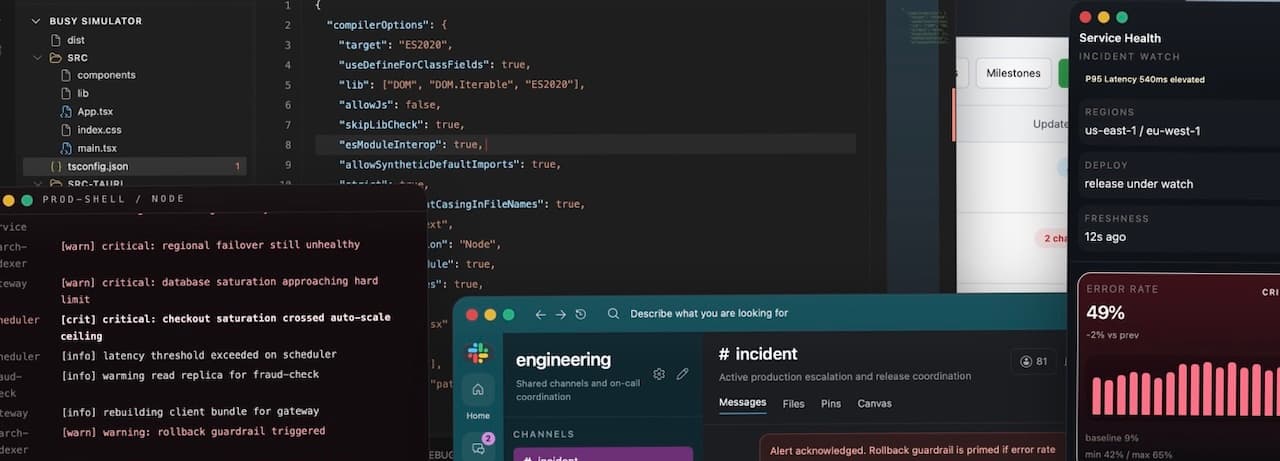Image resolution: width=1280 pixels, height=461 pixels.
Task: Open Slack history clock icon
Action: 581,314
